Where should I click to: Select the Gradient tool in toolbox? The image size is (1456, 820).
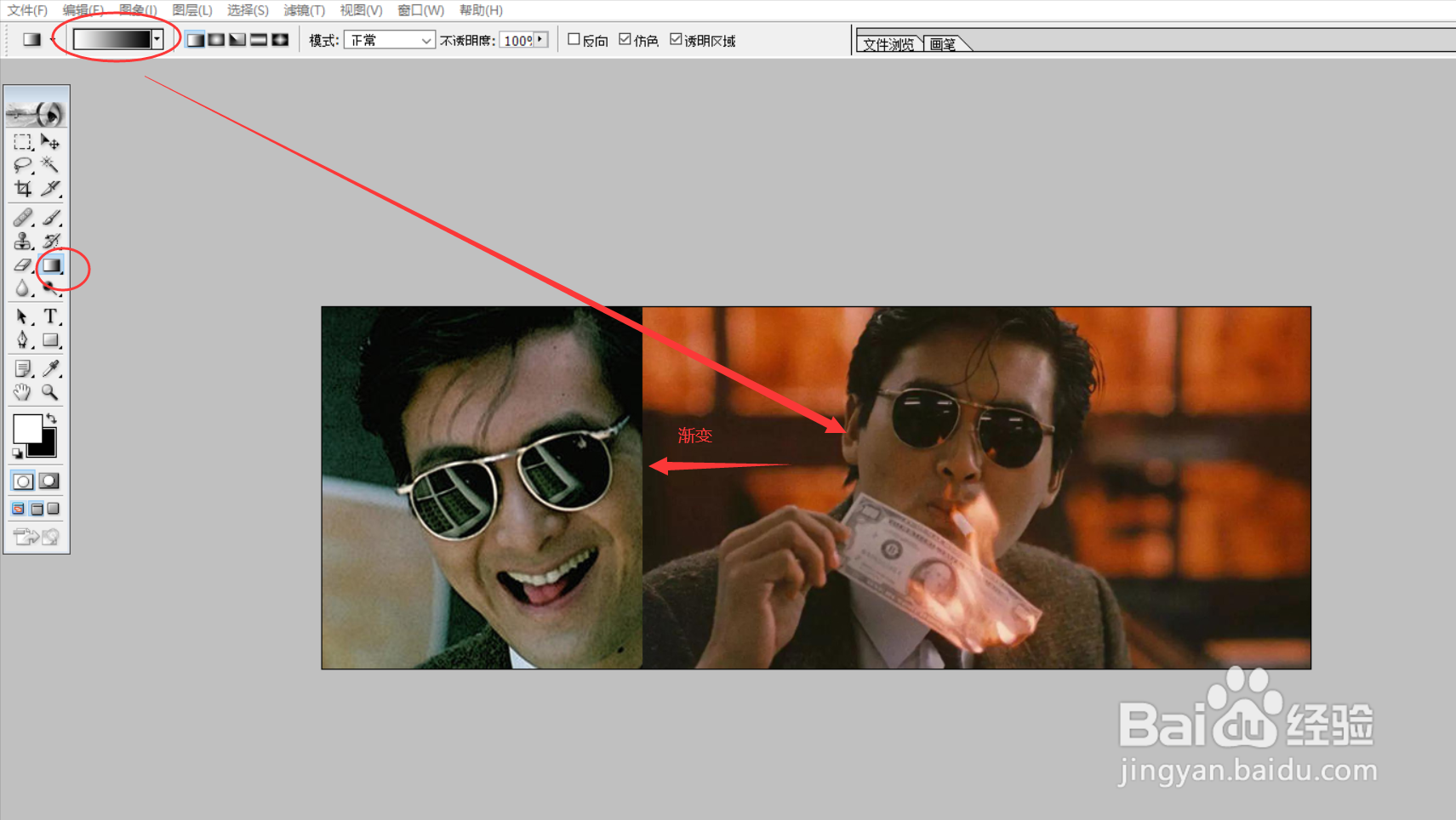[51, 265]
